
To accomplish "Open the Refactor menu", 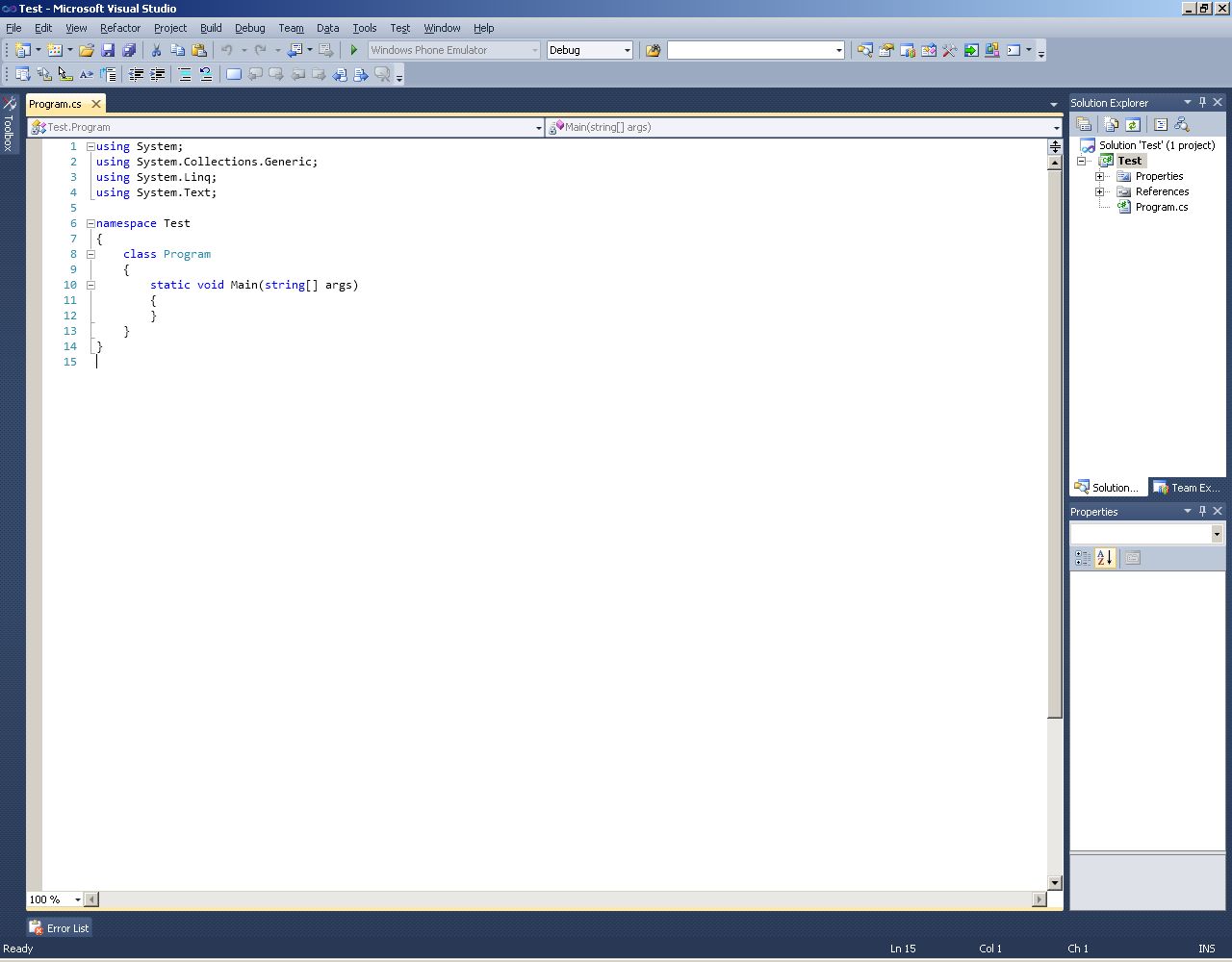I will (x=120, y=28).
